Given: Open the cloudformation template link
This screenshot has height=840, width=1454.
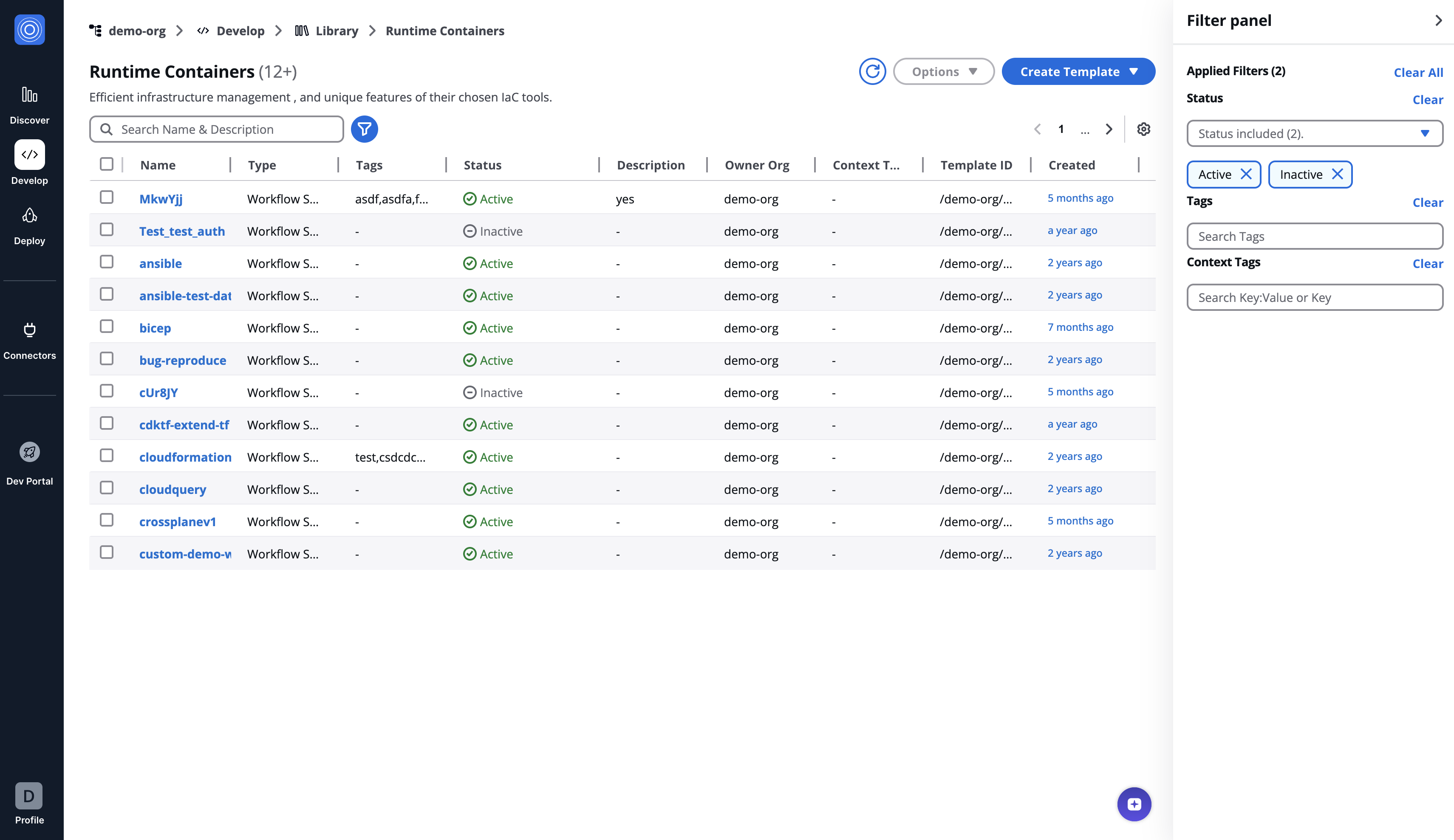Looking at the screenshot, I should click(x=185, y=457).
